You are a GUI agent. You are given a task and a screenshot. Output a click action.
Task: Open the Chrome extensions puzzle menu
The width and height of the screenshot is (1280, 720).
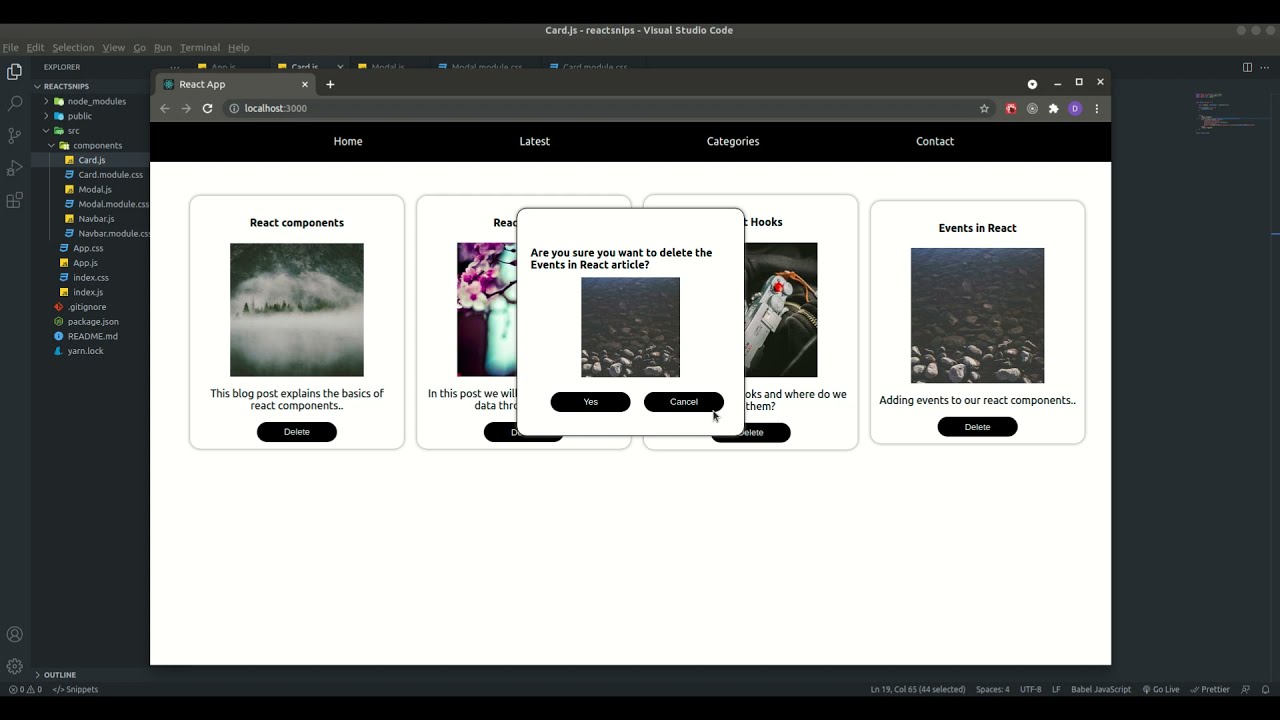(1053, 108)
